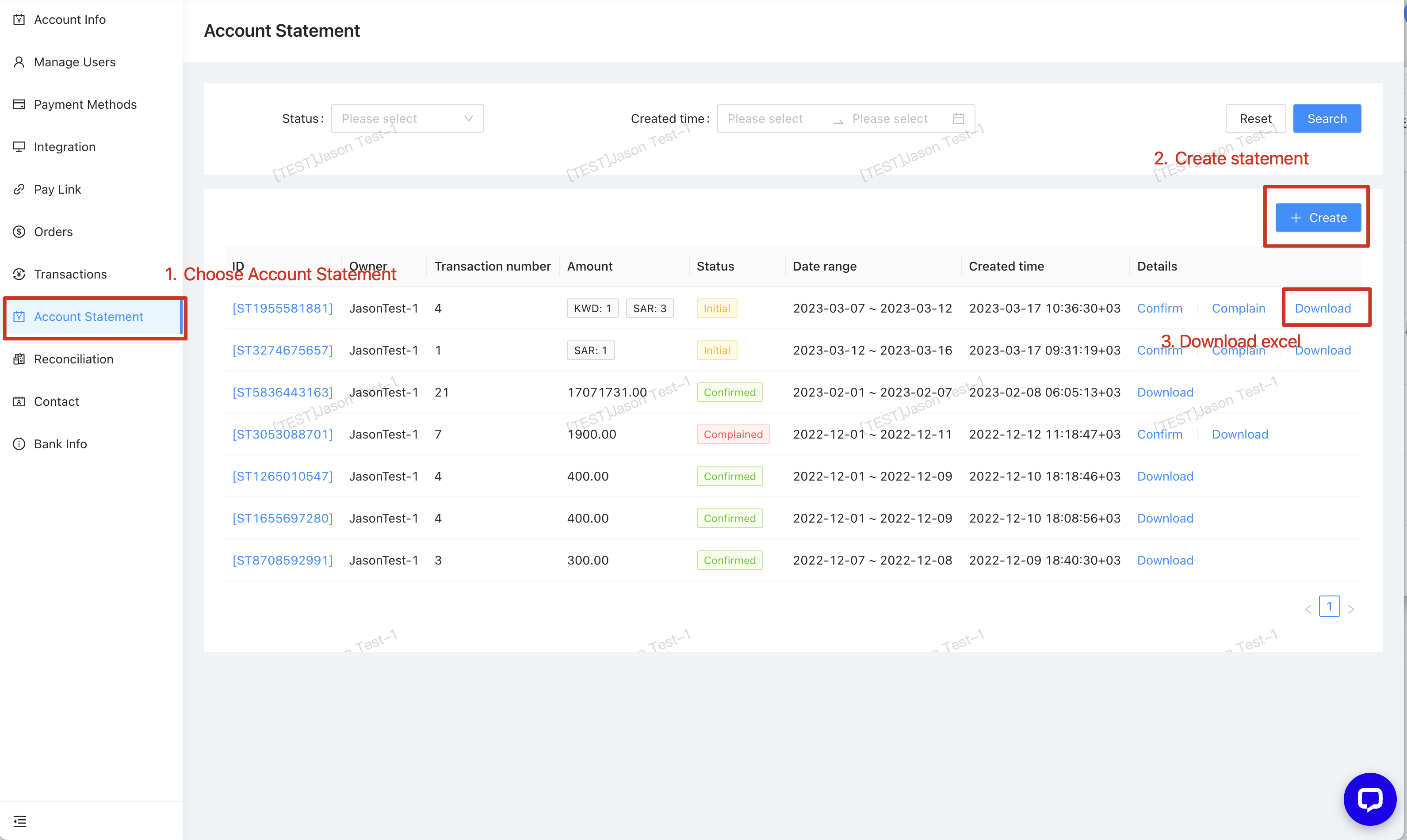Go to previous page arrow
The width and height of the screenshot is (1407, 840).
[1308, 610]
